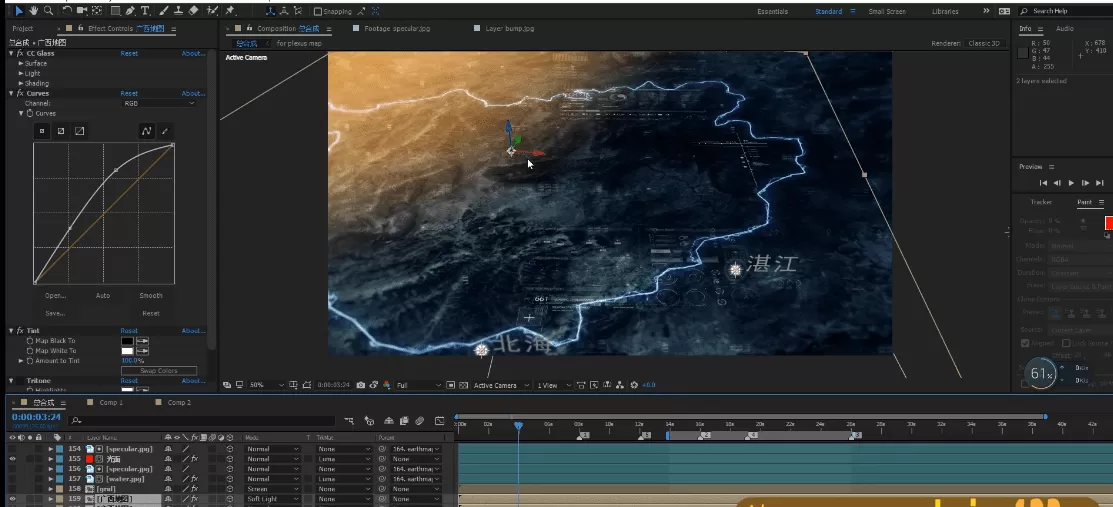The width and height of the screenshot is (1113, 507).
Task: Select the Zoom magnifier tool
Action: click(x=48, y=10)
